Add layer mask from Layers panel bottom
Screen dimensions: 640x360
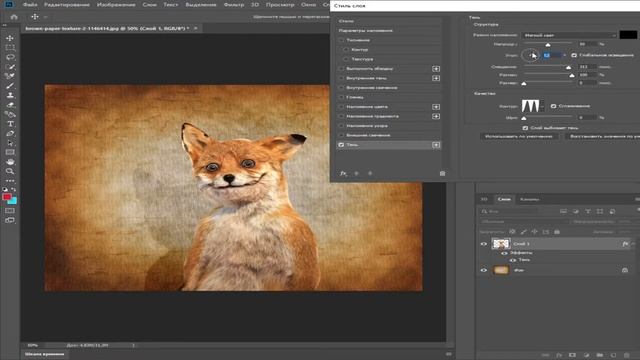[x=572, y=355]
